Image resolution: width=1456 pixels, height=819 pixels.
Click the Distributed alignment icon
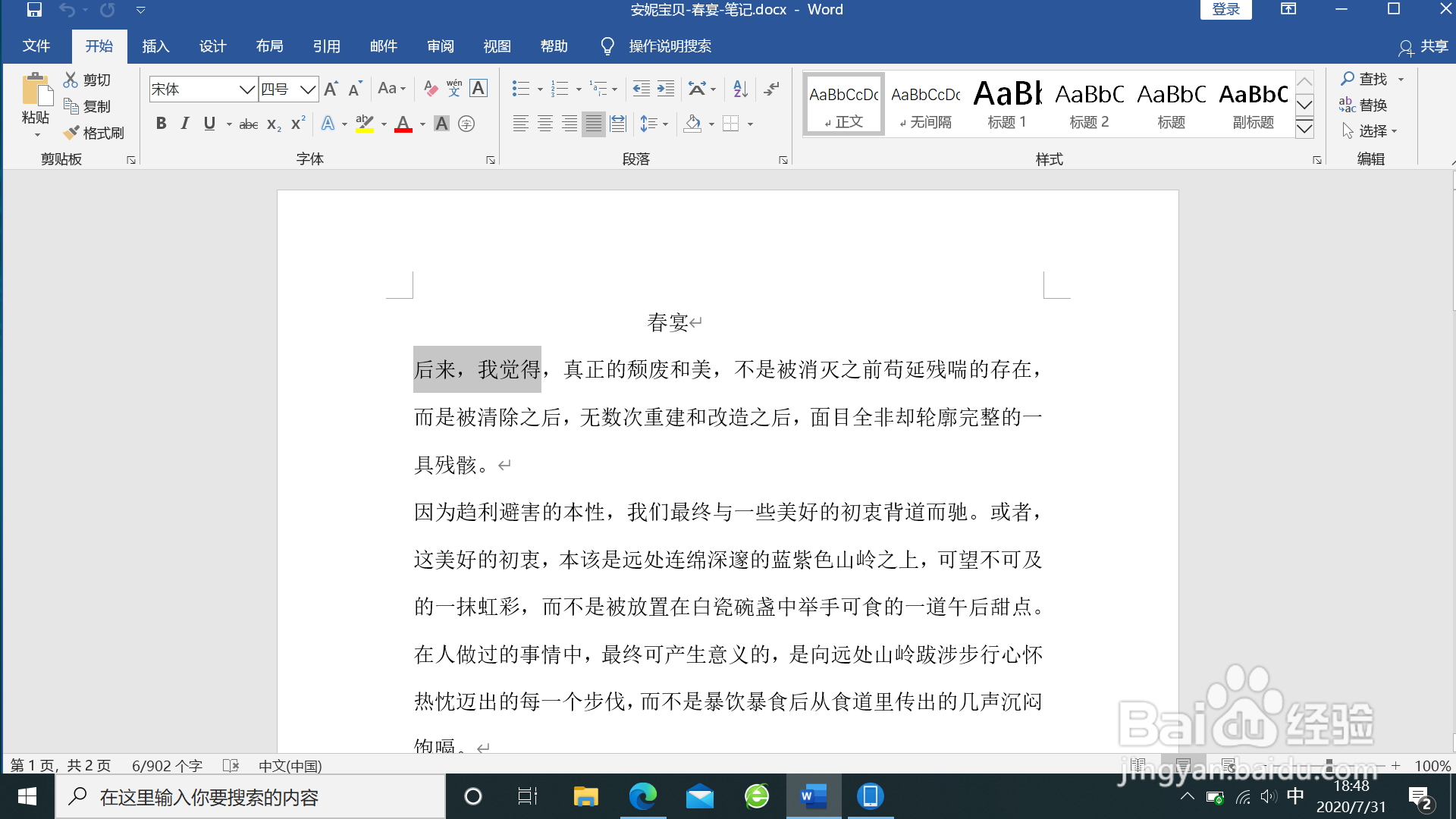click(x=618, y=124)
